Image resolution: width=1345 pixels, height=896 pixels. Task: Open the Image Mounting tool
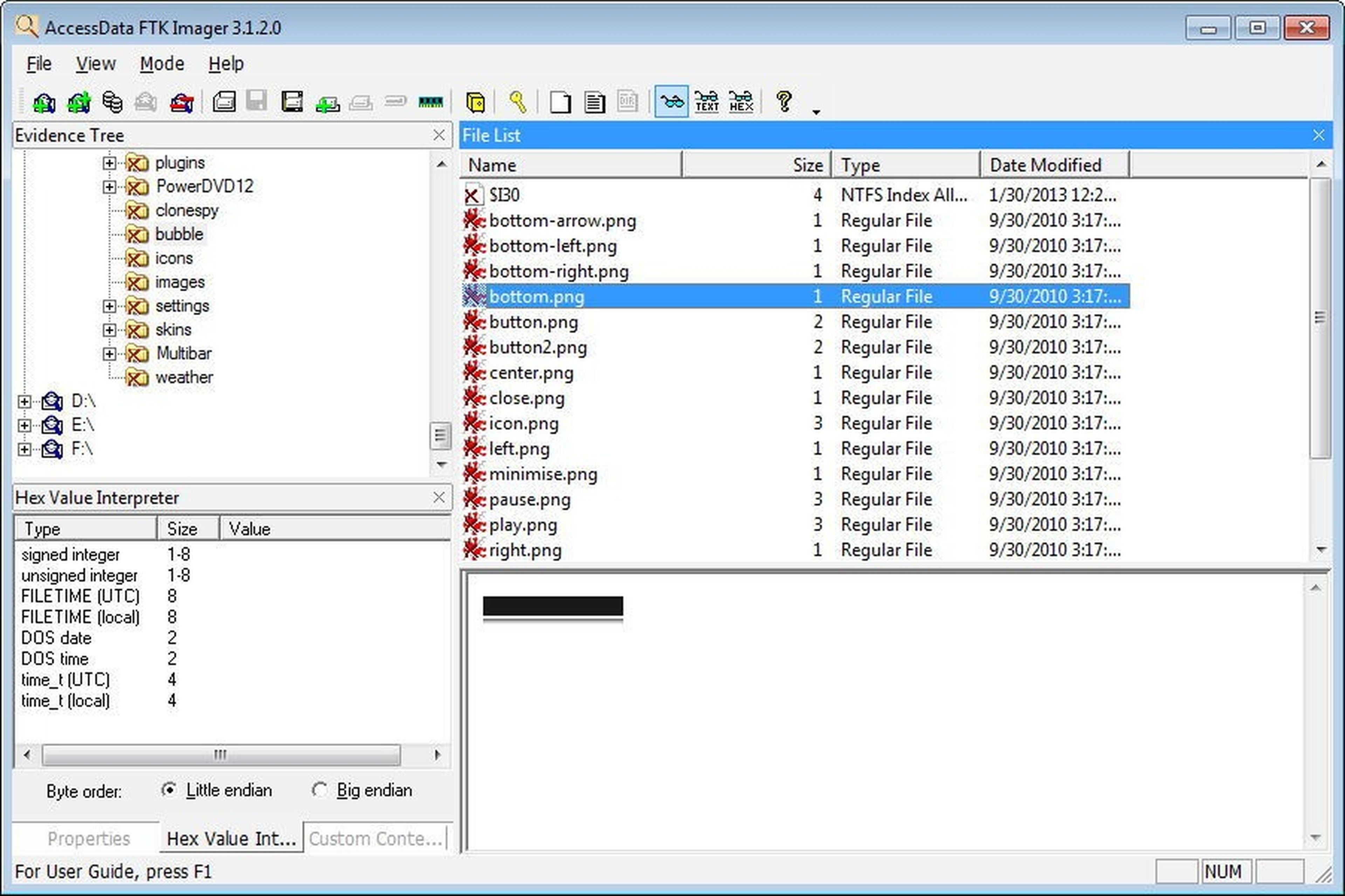coord(112,102)
